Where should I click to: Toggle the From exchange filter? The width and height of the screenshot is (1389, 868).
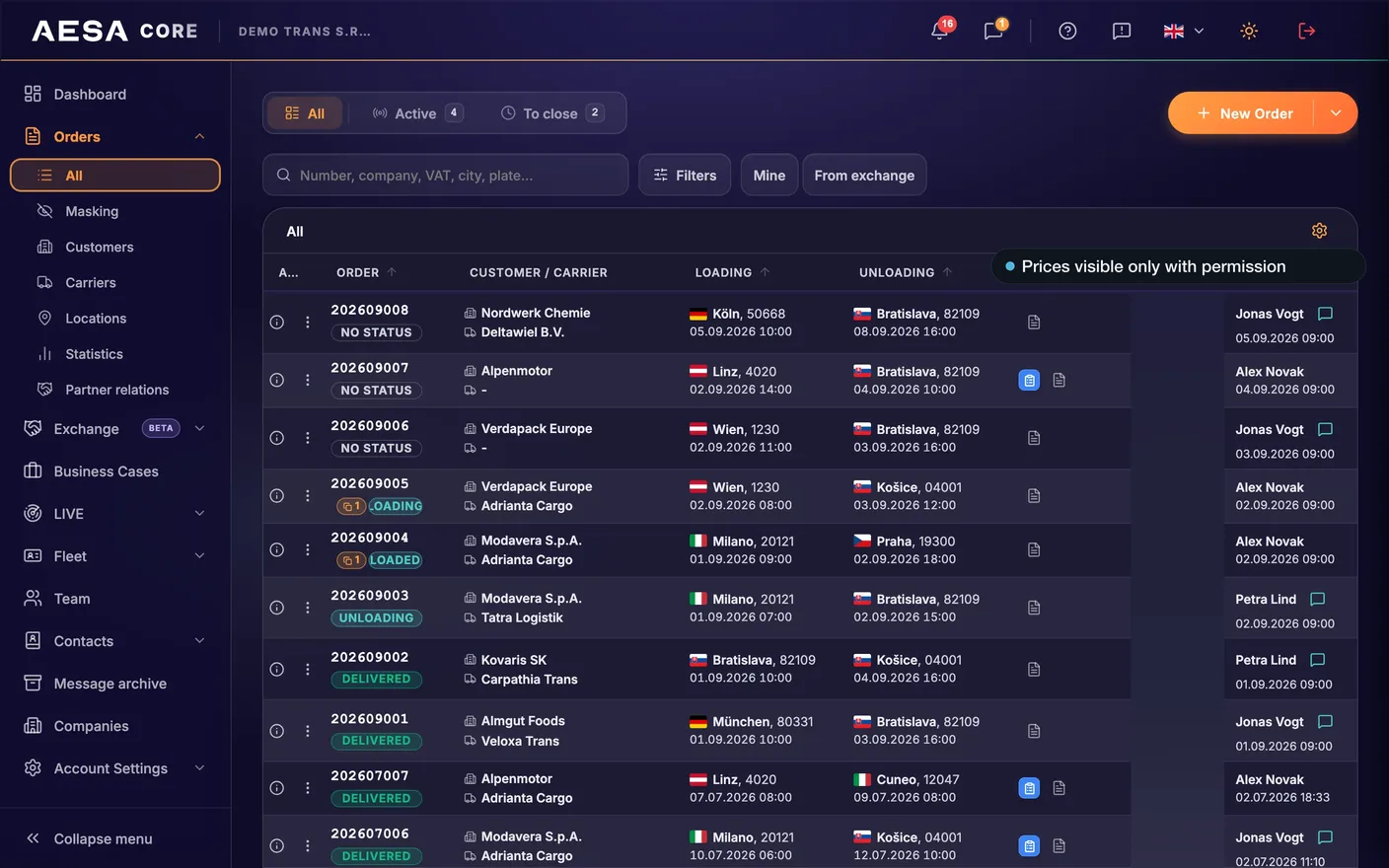864,175
